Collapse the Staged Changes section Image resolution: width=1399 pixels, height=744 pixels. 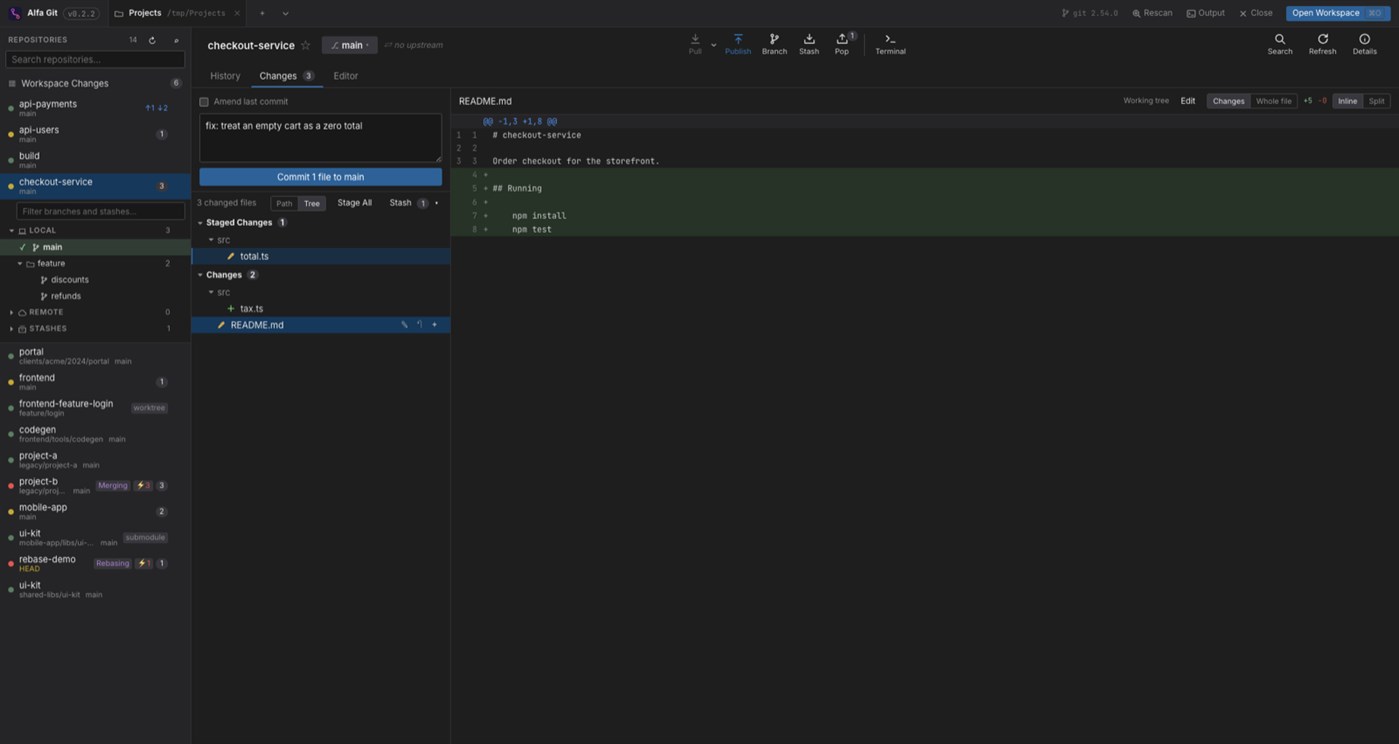click(x=201, y=223)
